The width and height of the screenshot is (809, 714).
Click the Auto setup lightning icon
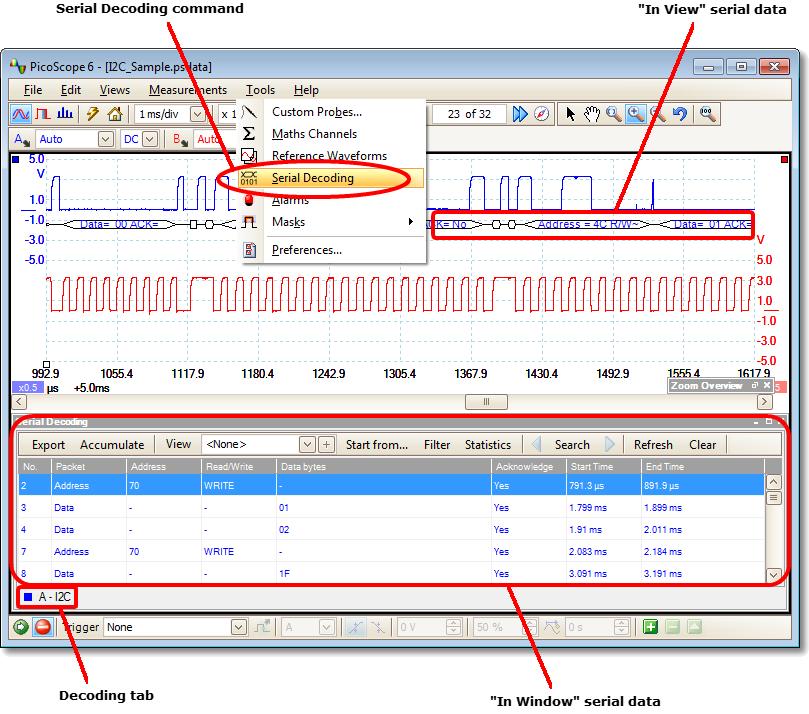[93, 113]
